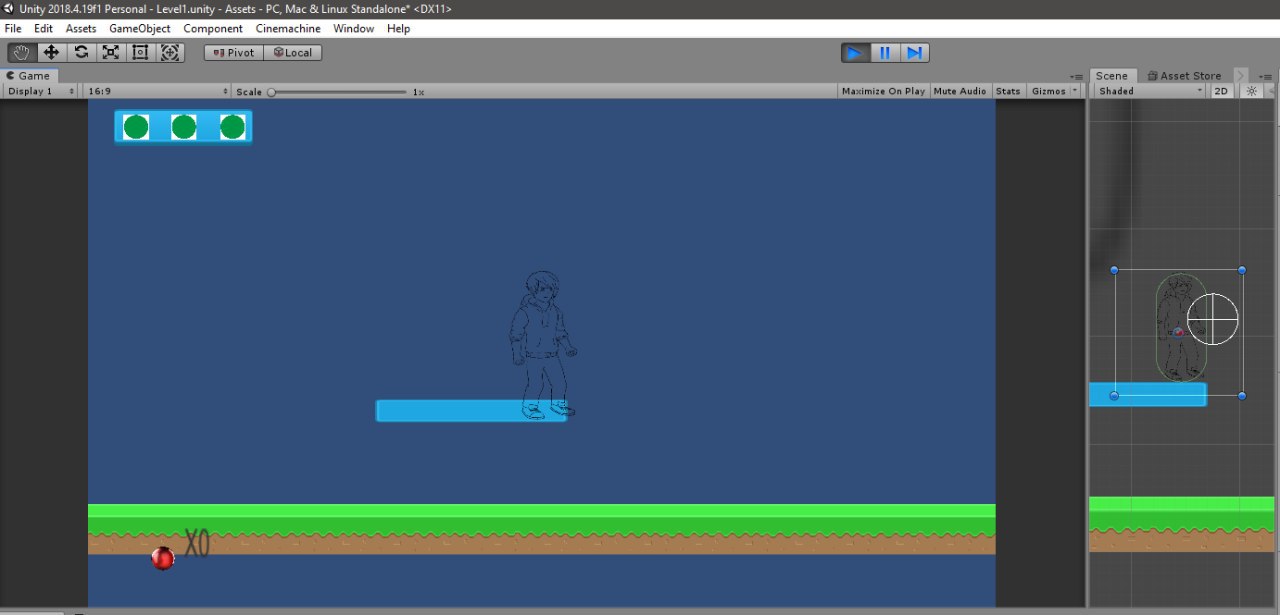The height and width of the screenshot is (615, 1280).
Task: Toggle Gizmos in Game view
Action: [x=1048, y=91]
